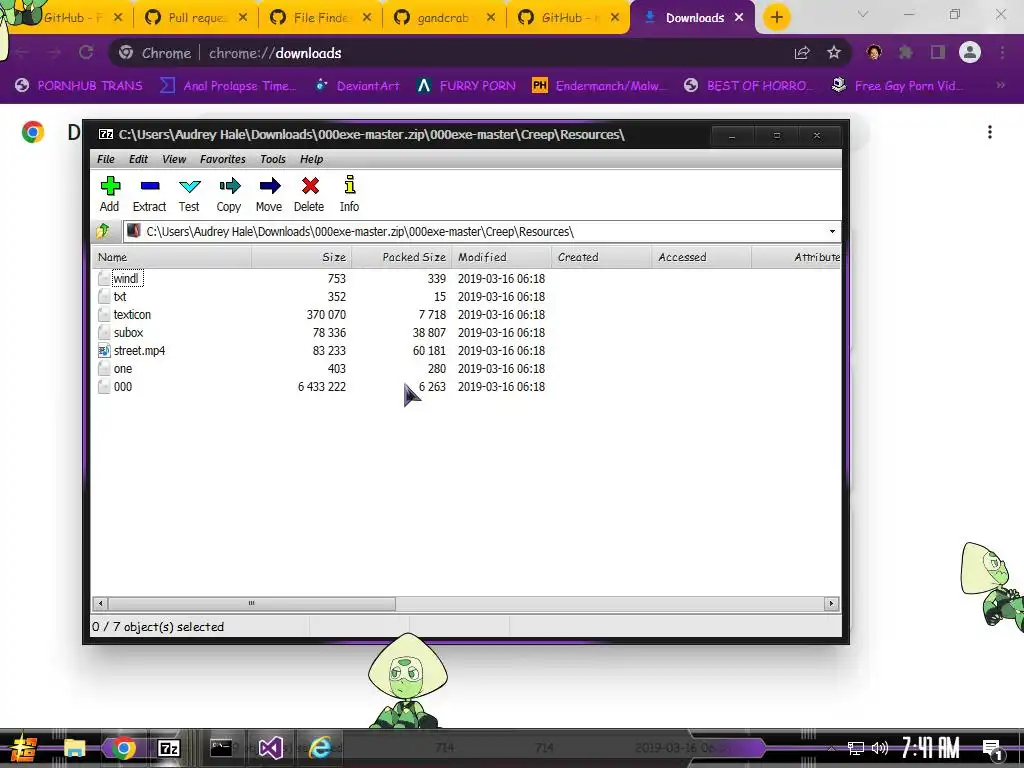Screen dimensions: 1024x768
Task: Open the Tools menu
Action: point(273,159)
